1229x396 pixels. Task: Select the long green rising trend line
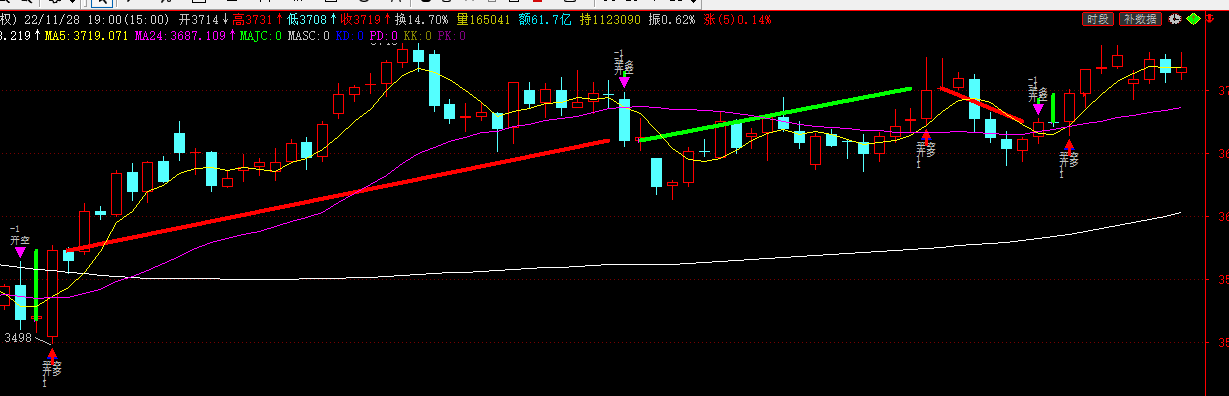tap(776, 114)
